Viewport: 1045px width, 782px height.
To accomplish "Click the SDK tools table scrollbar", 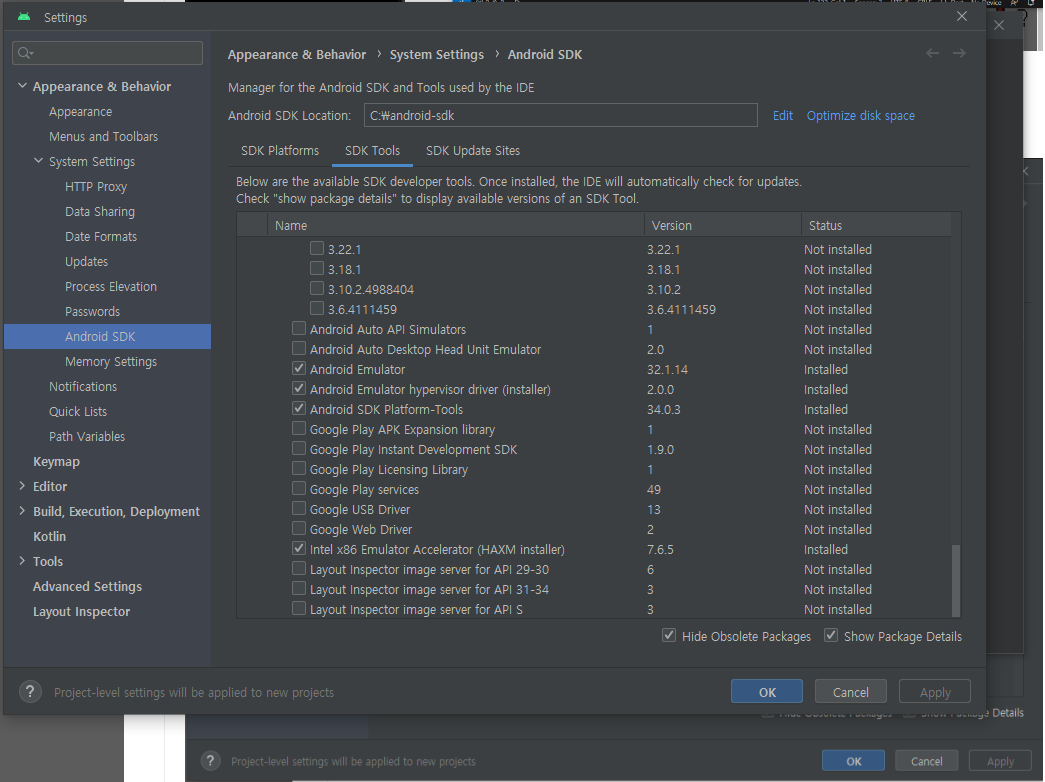I will pos(956,580).
